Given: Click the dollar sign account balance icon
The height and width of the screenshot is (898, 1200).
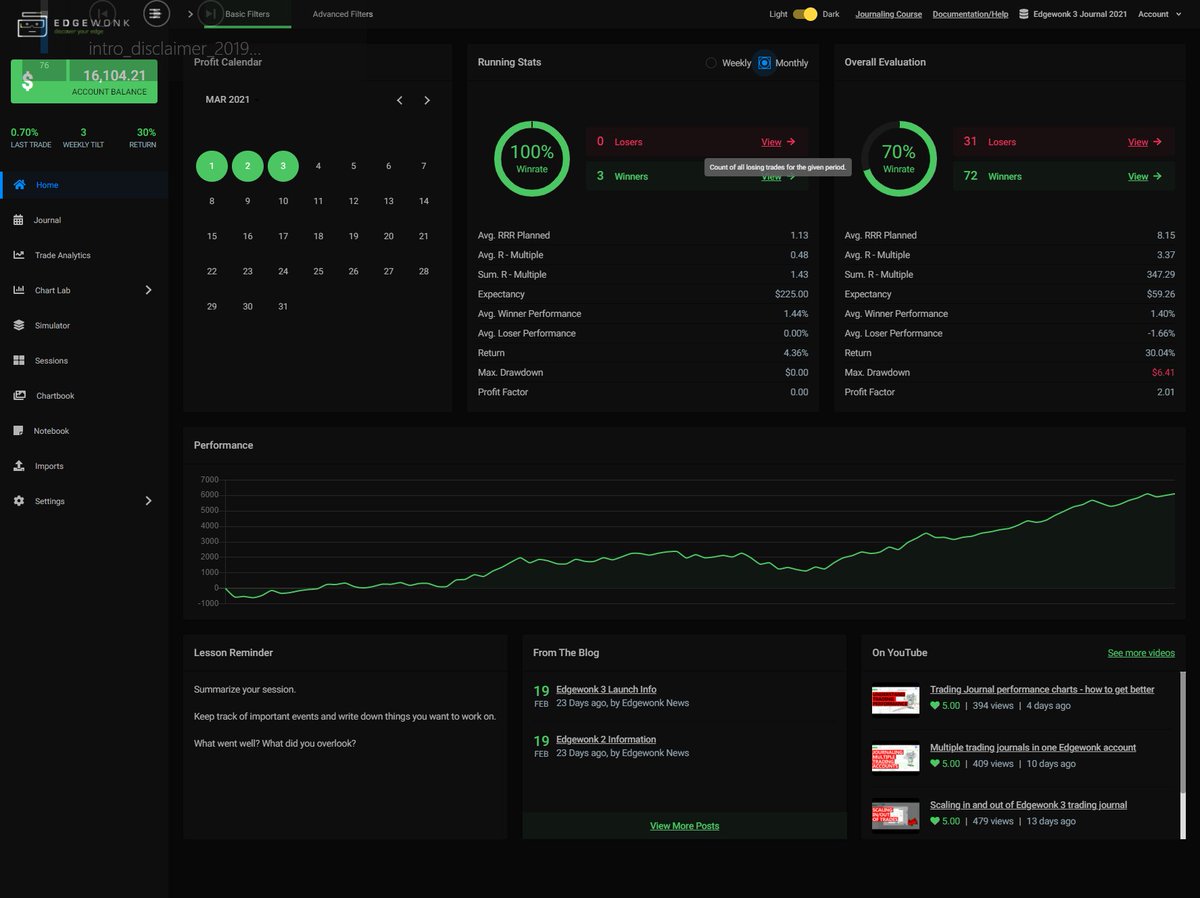Looking at the screenshot, I should click(27, 83).
